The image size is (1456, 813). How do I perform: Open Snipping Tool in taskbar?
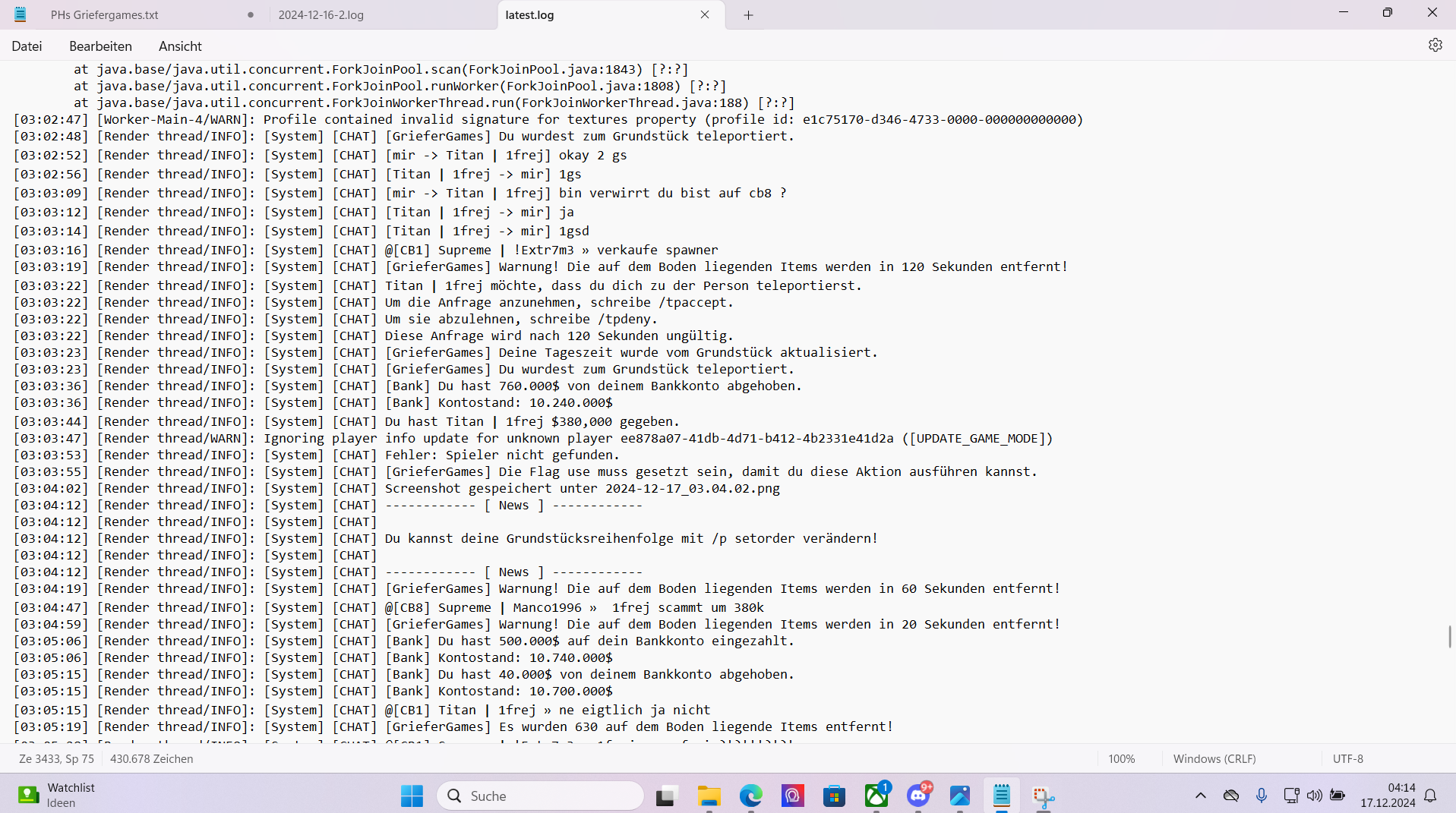pos(1044,796)
